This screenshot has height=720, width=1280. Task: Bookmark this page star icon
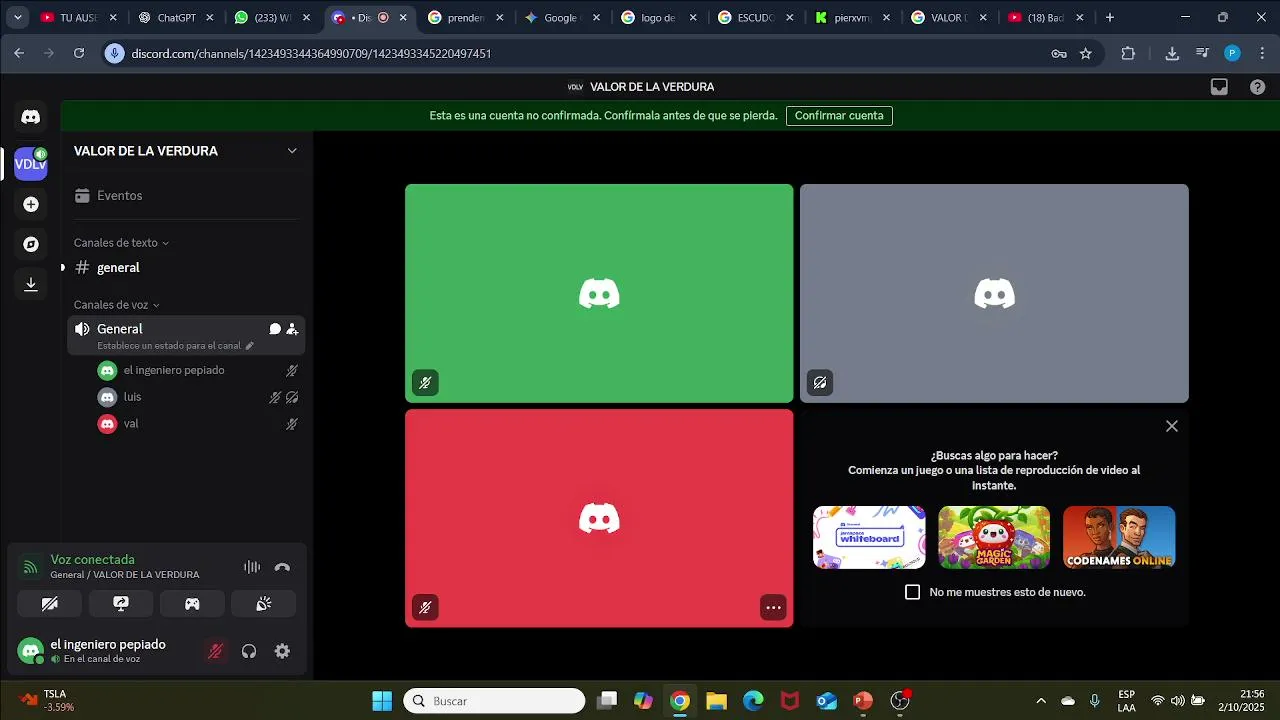click(x=1086, y=54)
